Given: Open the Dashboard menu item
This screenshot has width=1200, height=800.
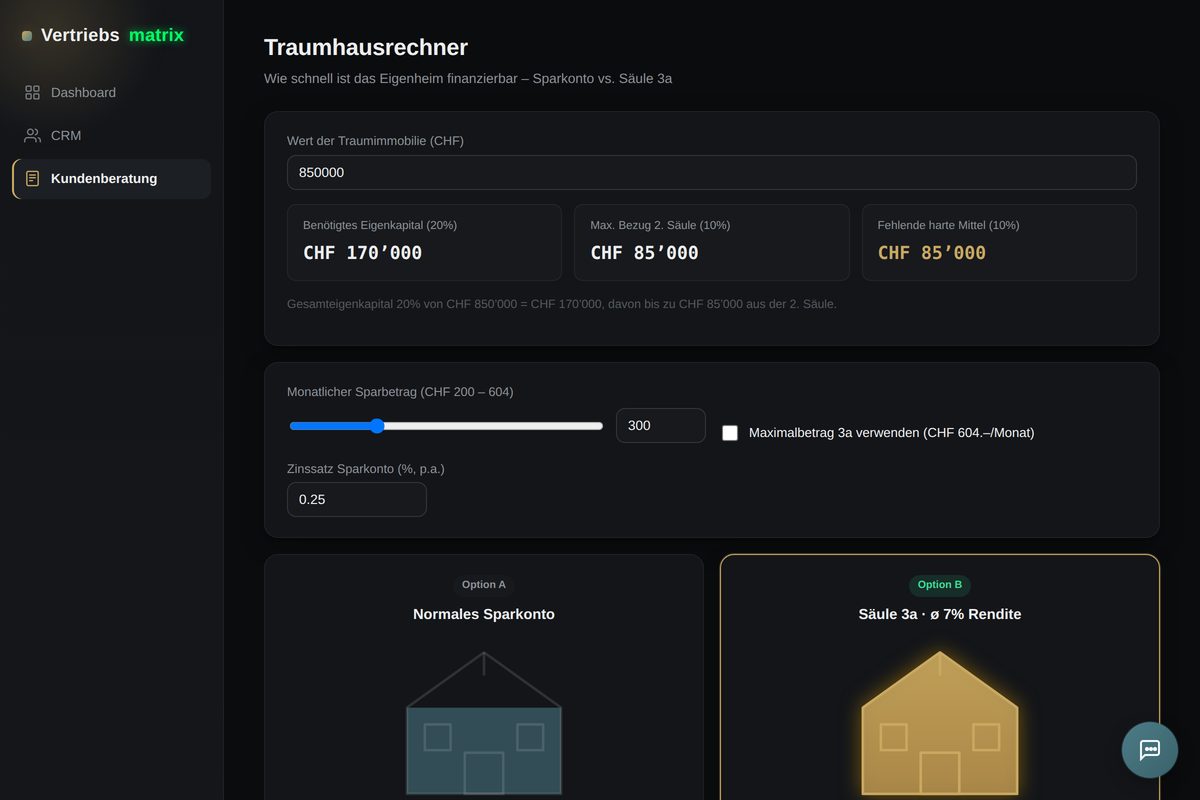Looking at the screenshot, I should pyautogui.click(x=112, y=92).
